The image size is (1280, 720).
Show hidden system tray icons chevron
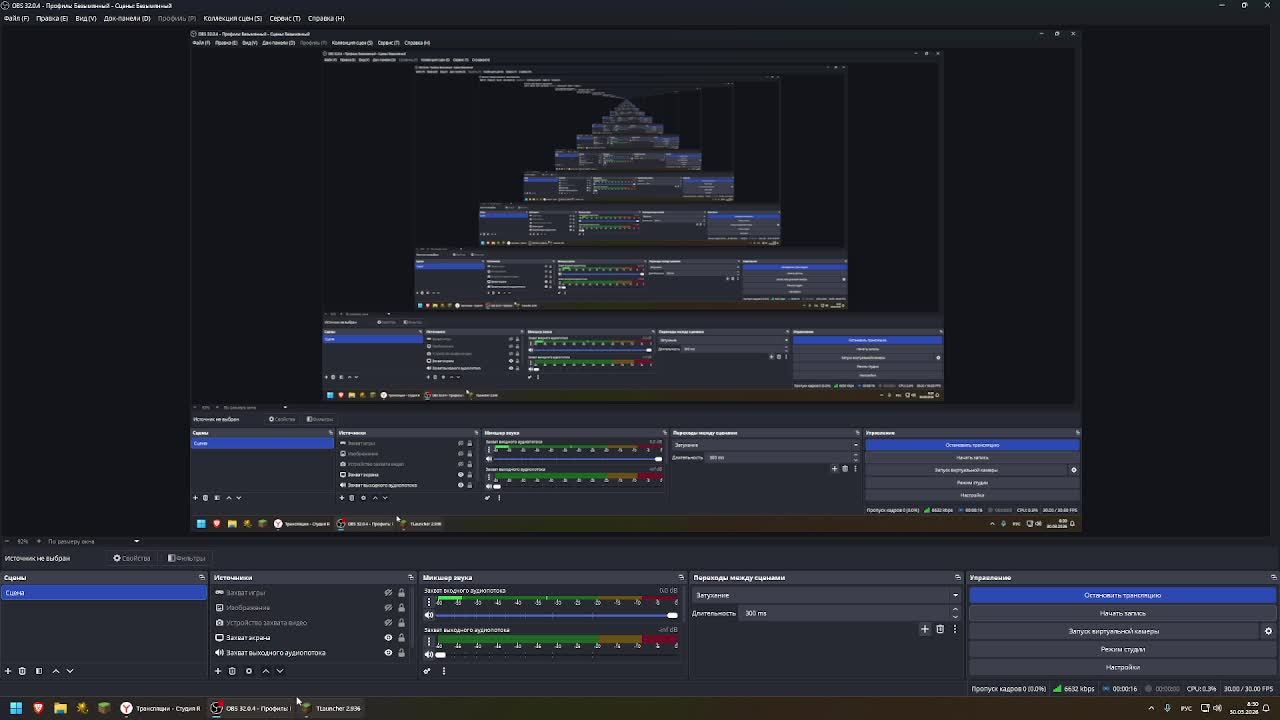pos(1151,708)
